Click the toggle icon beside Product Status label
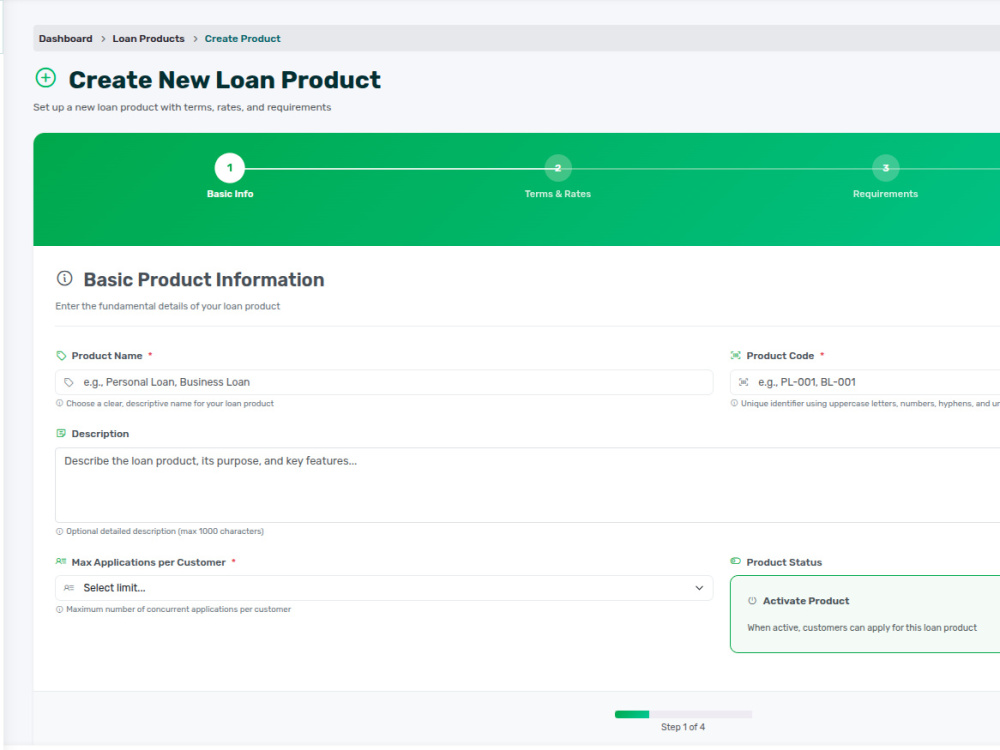 click(735, 561)
